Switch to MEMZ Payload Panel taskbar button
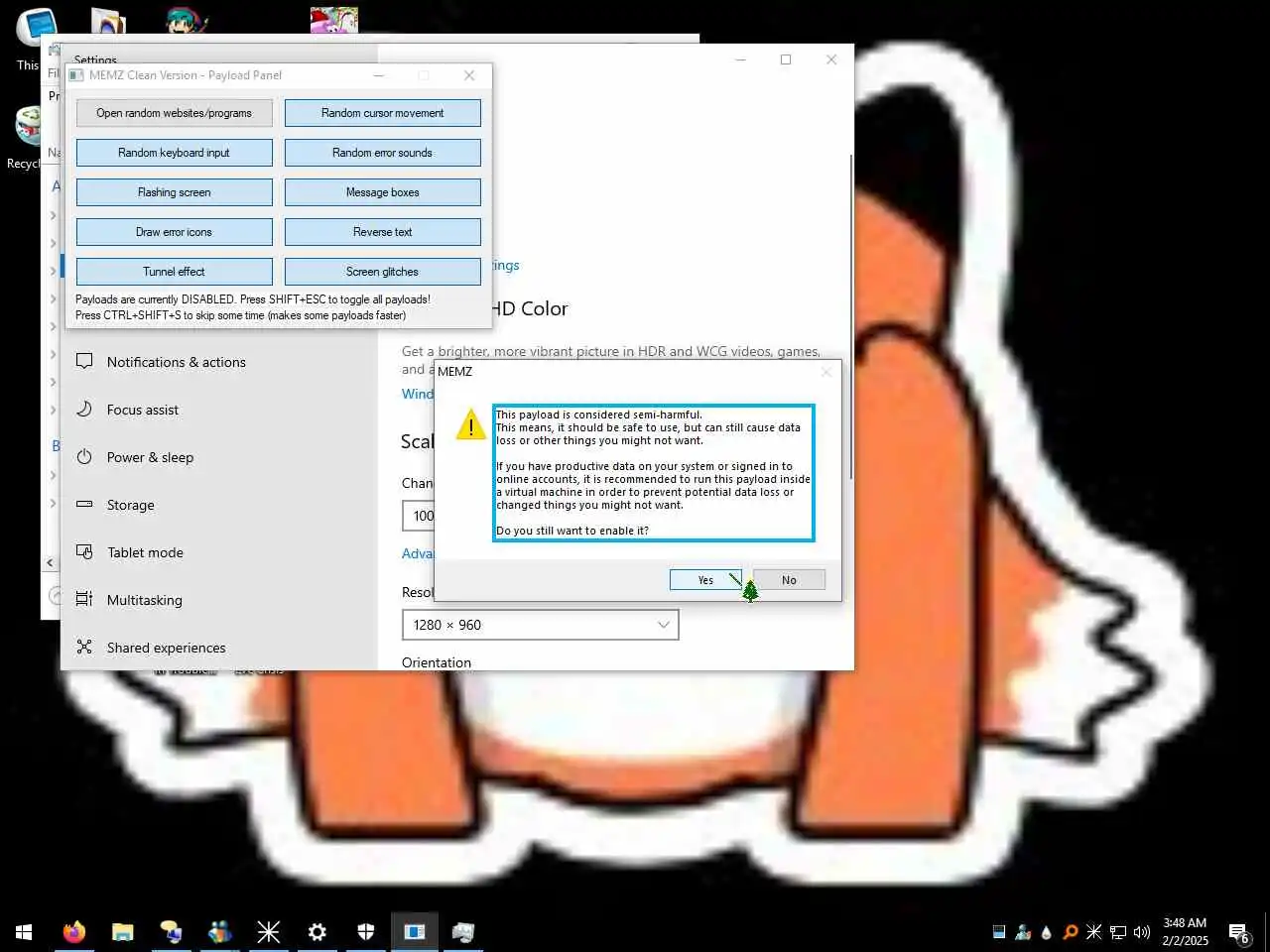The image size is (1270, 952). pyautogui.click(x=414, y=932)
